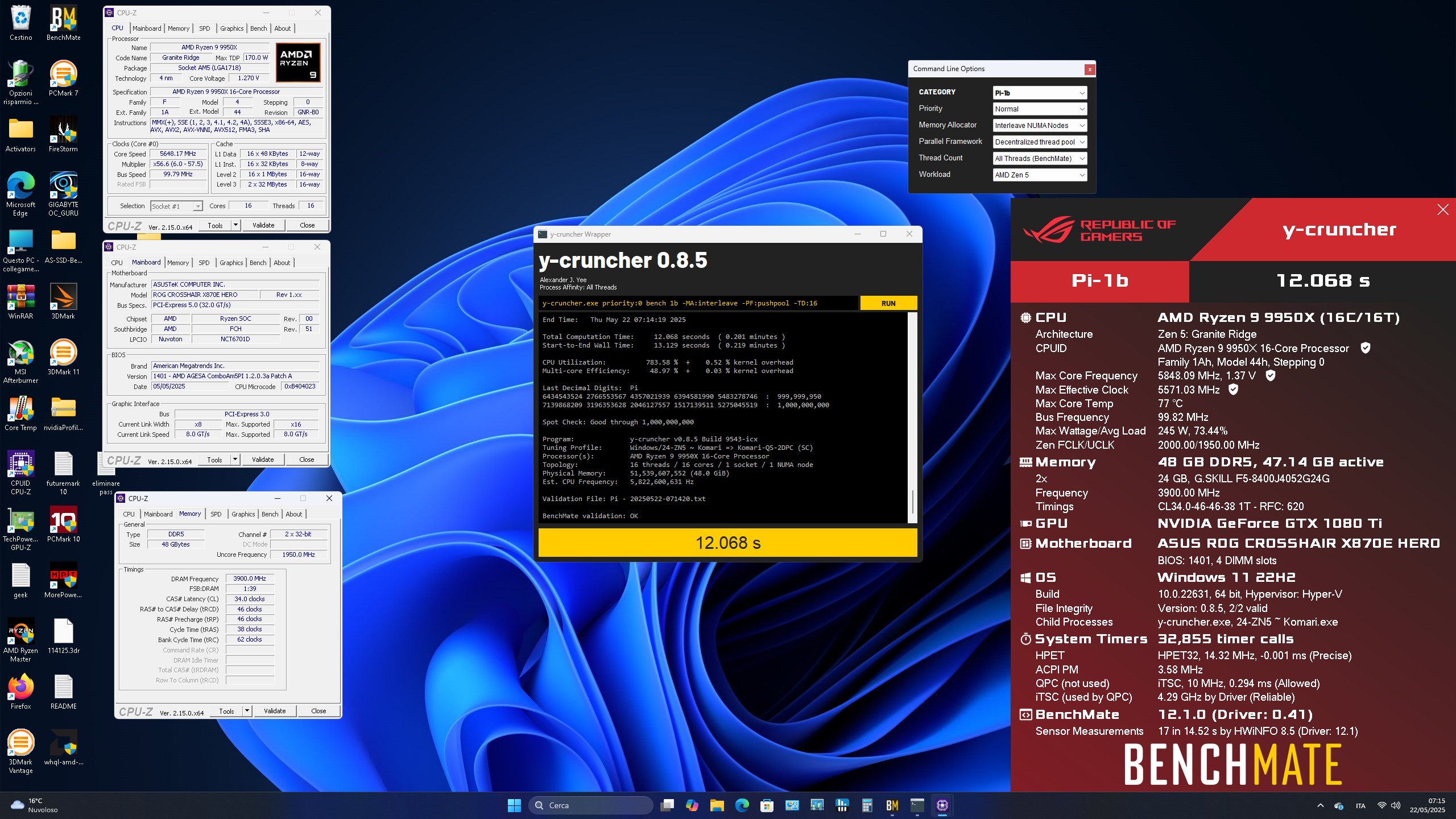The width and height of the screenshot is (1456, 819).
Task: Click the 12.068 s yellow result bar
Action: click(727, 543)
